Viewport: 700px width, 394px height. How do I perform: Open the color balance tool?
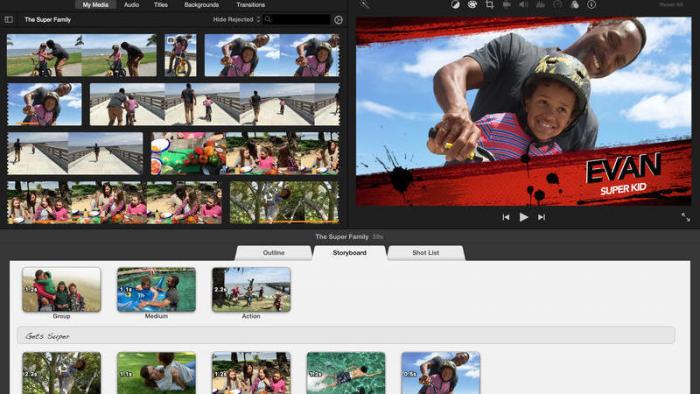(x=455, y=4)
